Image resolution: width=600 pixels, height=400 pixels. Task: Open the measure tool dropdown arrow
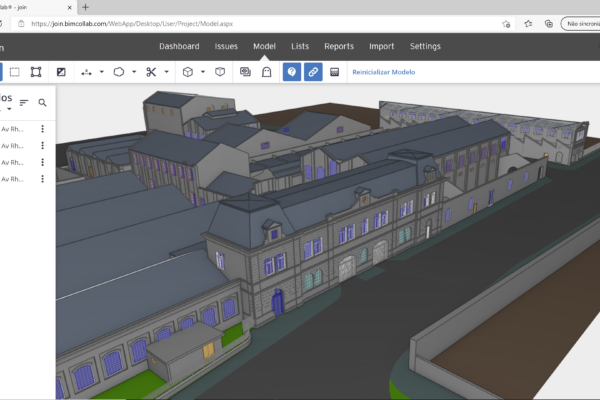click(102, 72)
